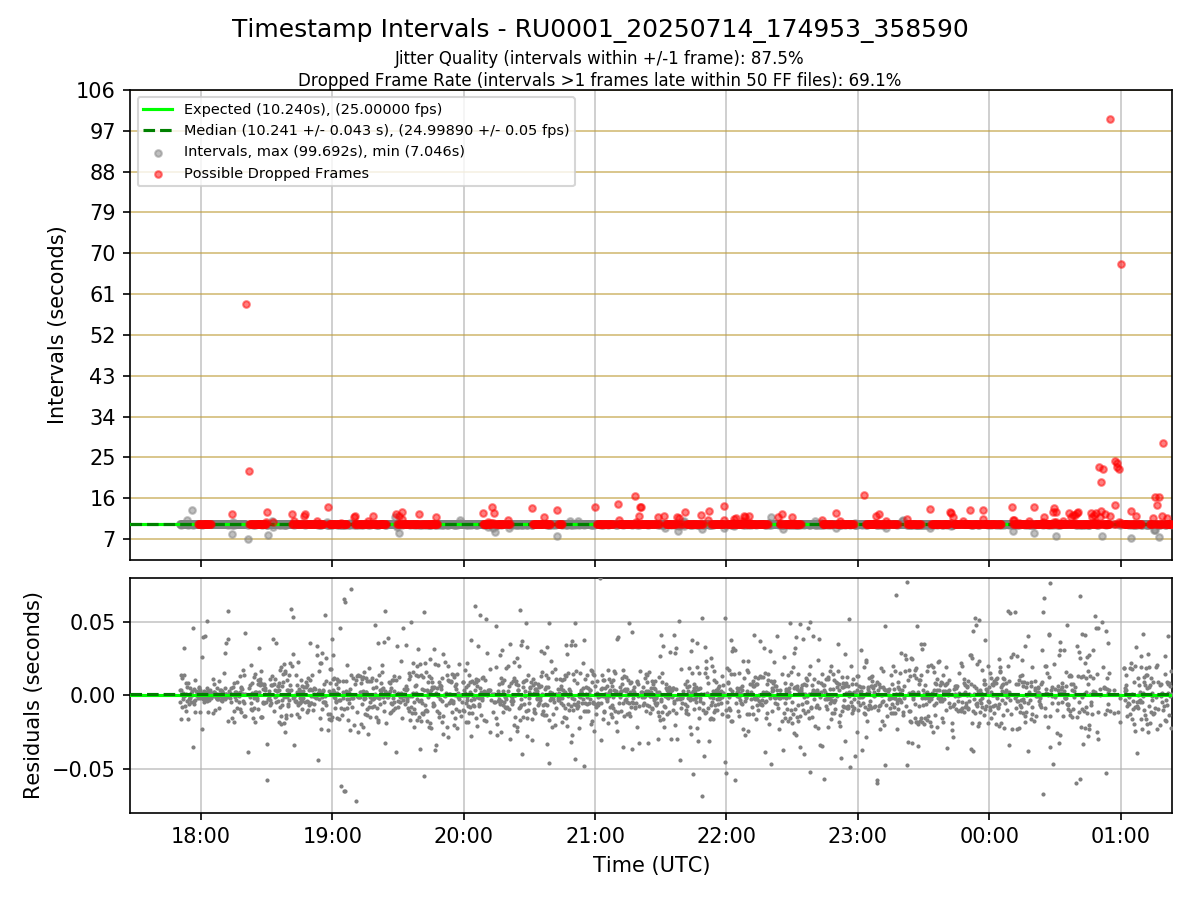Click x-axis tick label "00:00"
This screenshot has width=1200, height=900.
989,835
